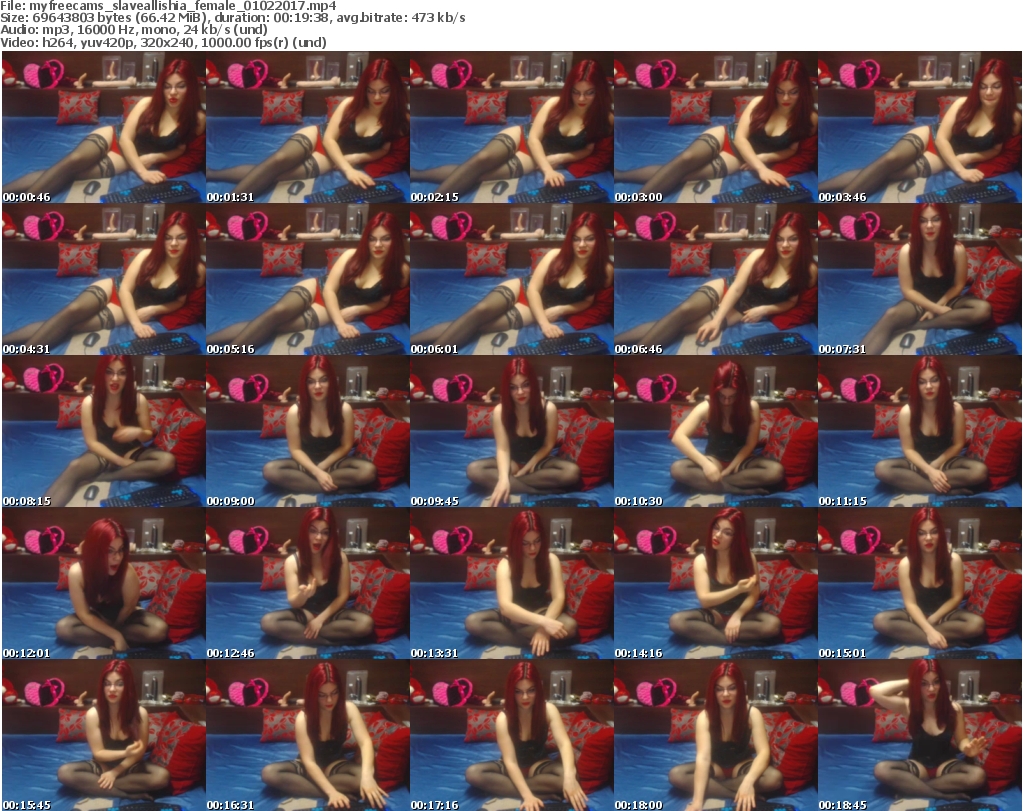Click the thumbnail at 00:12:01
This screenshot has height=811, width=1024.
coord(104,584)
